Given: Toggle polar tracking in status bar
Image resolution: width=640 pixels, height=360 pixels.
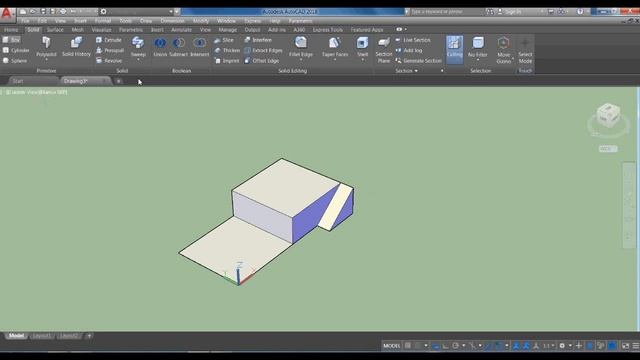Looking at the screenshot, I should [456, 346].
